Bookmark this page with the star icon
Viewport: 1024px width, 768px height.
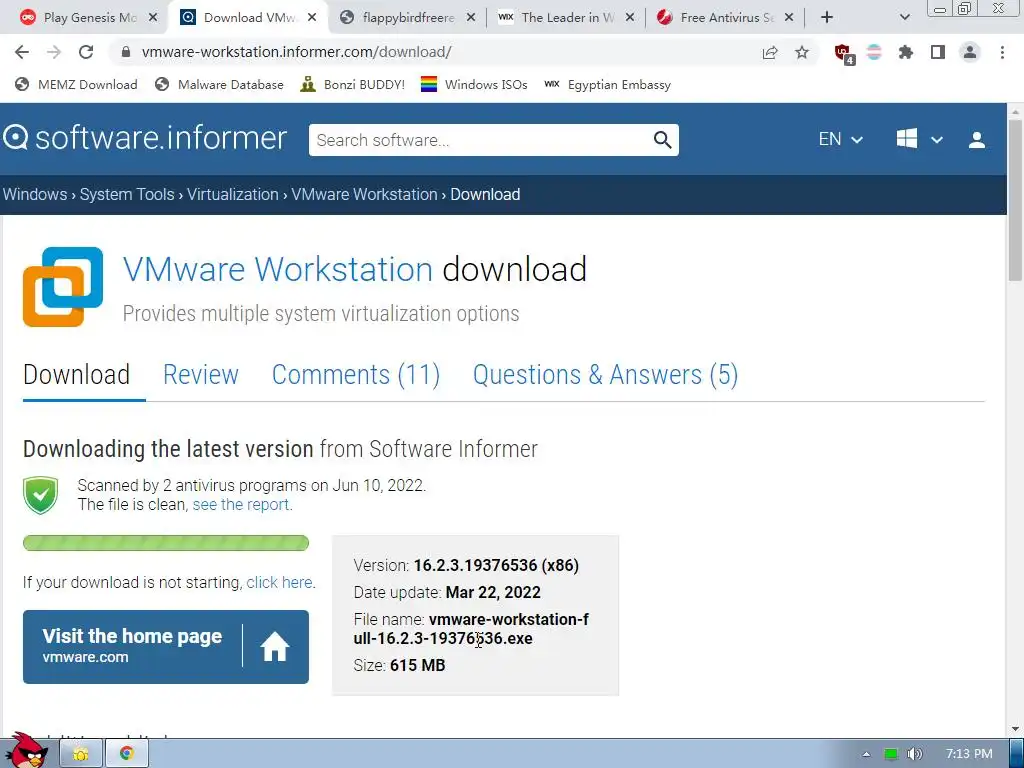802,52
